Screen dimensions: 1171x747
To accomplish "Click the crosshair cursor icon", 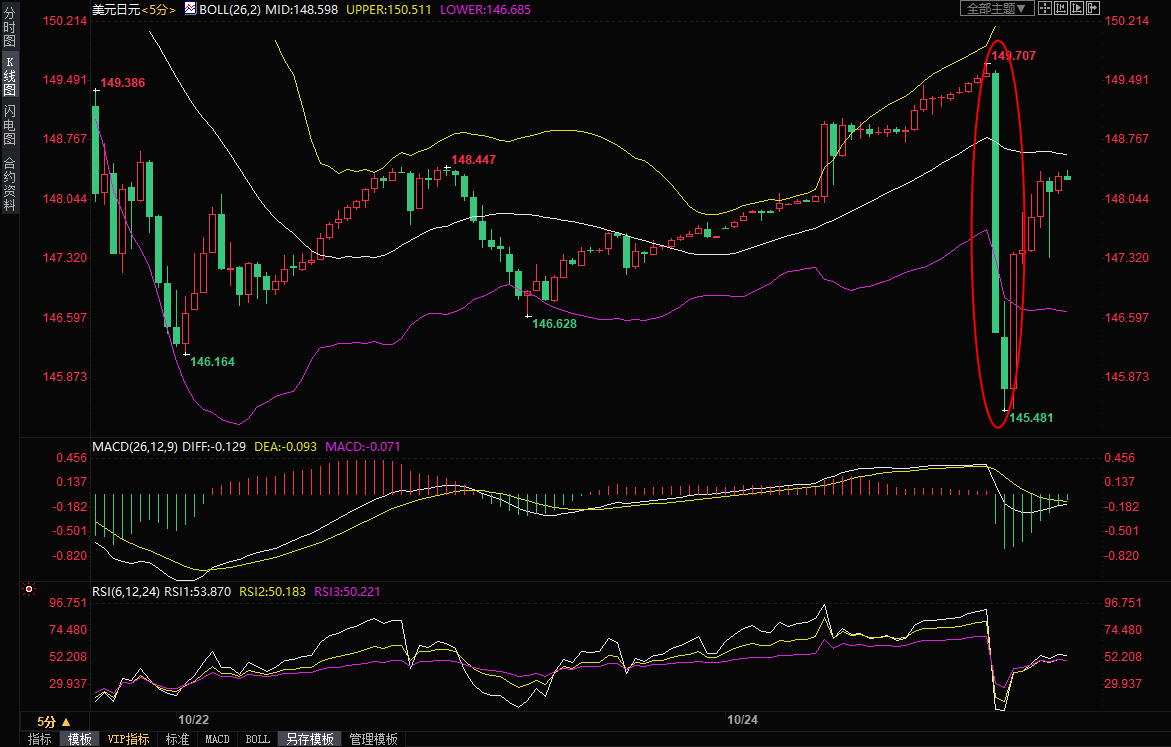I will point(1045,8).
